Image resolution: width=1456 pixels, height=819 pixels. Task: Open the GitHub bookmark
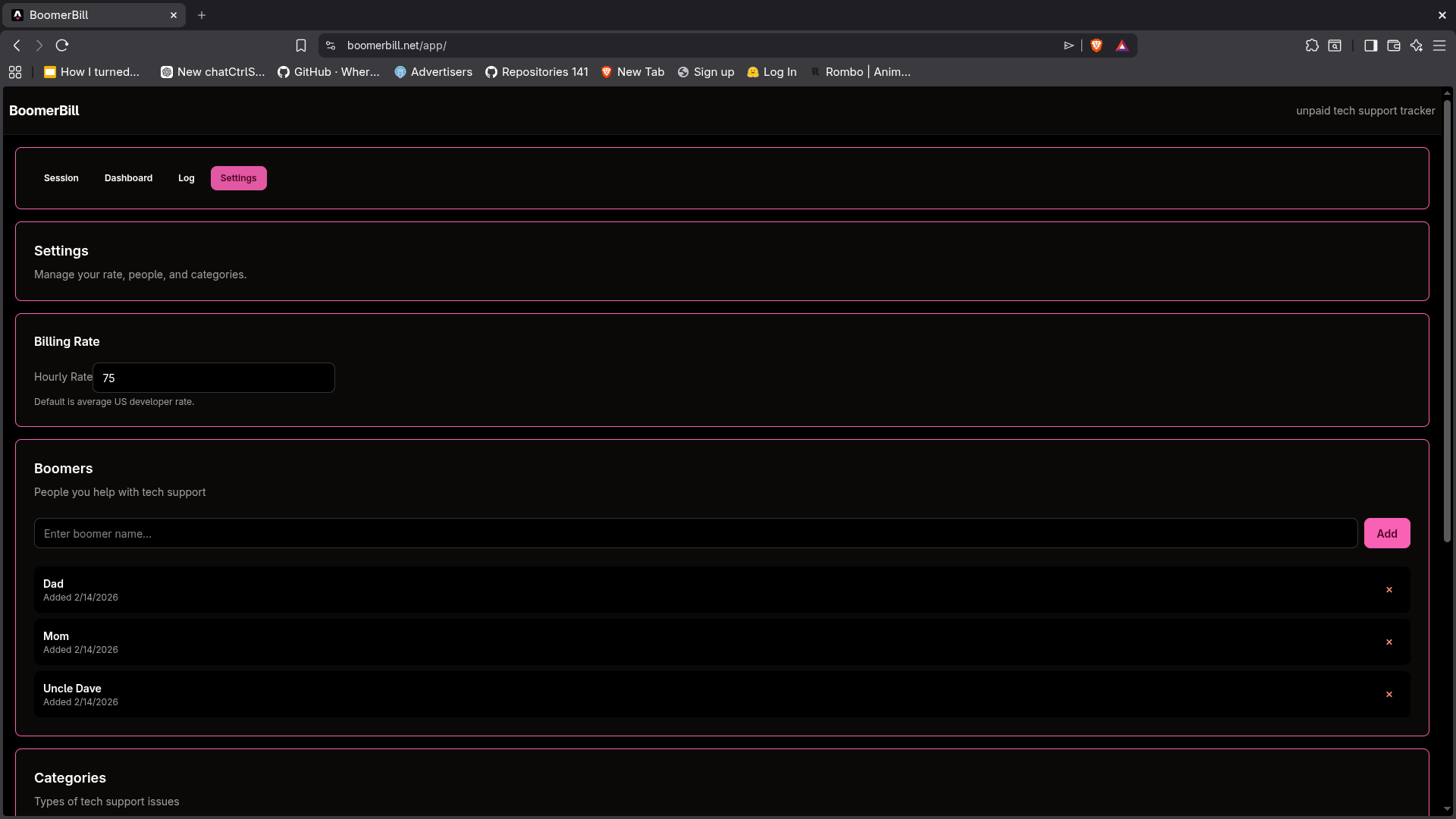pyautogui.click(x=328, y=72)
